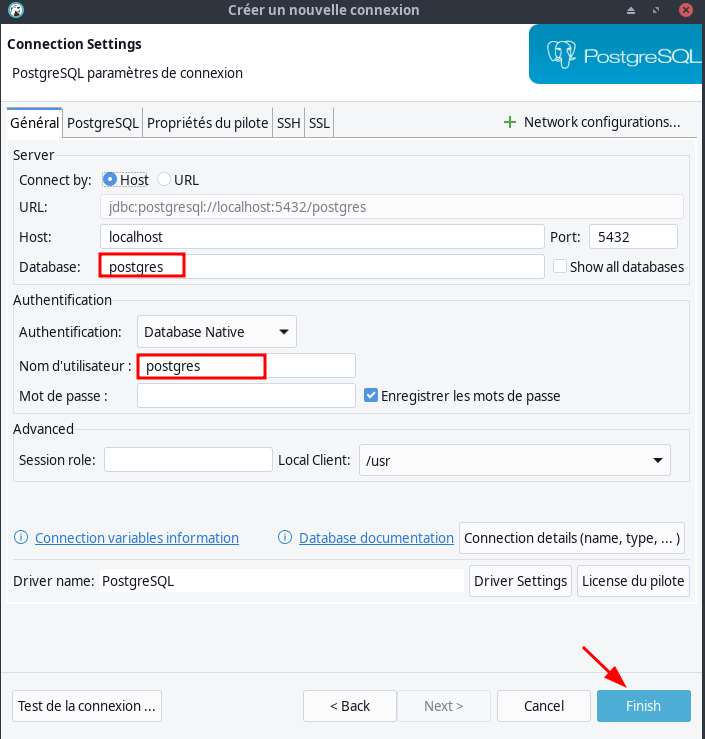705x739 pixels.
Task: Open the SSH tab
Action: (x=288, y=123)
